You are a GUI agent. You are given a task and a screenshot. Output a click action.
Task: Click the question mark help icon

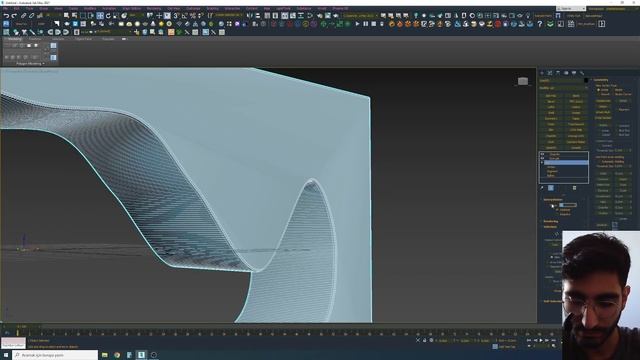pyautogui.click(x=539, y=24)
